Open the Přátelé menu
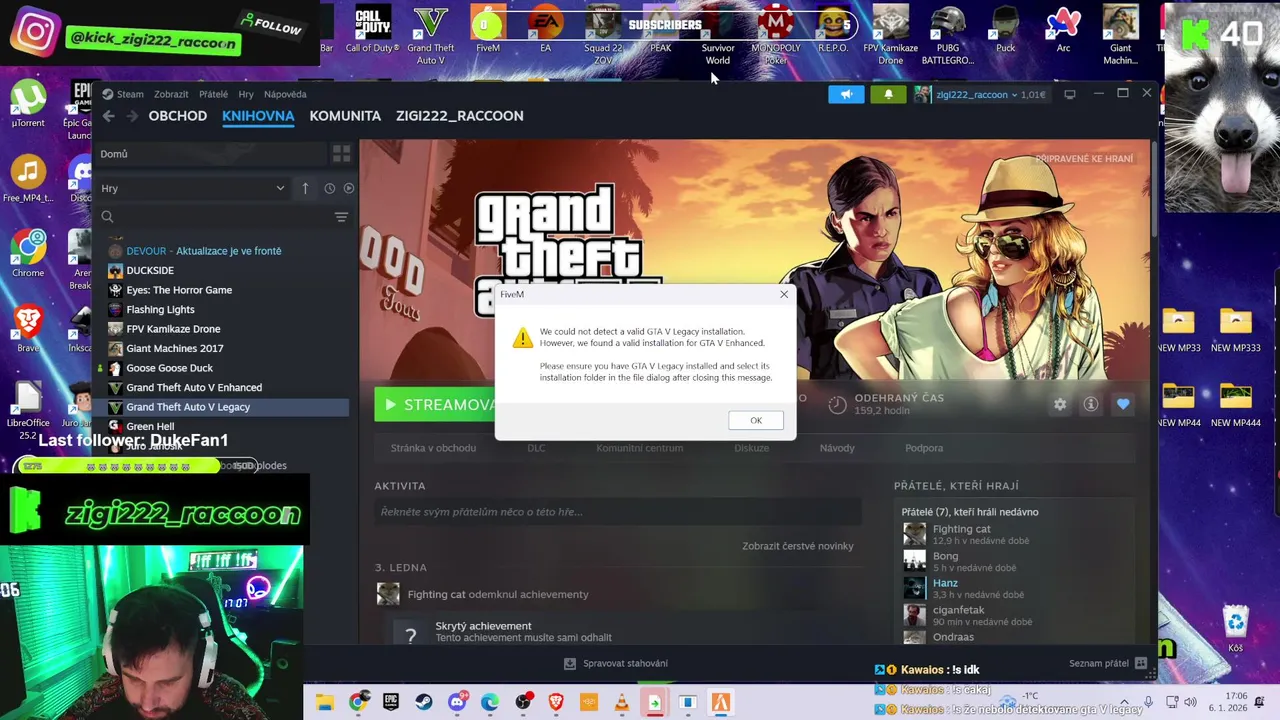This screenshot has width=1280, height=720. [213, 94]
